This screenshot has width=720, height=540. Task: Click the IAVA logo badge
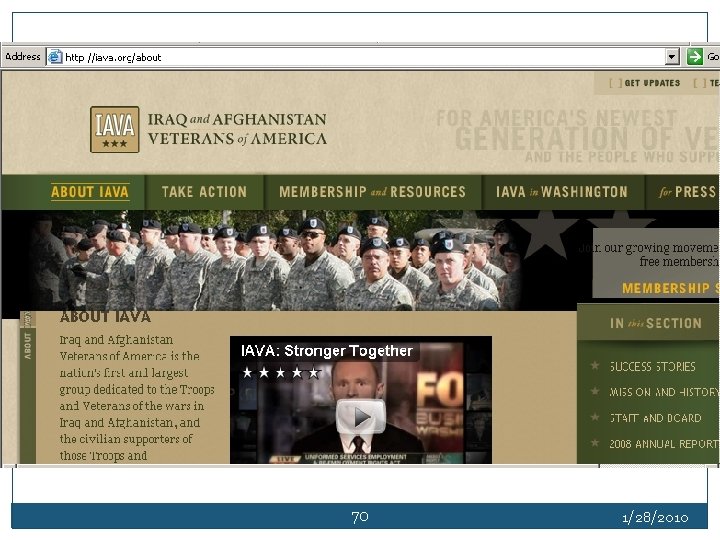[114, 129]
